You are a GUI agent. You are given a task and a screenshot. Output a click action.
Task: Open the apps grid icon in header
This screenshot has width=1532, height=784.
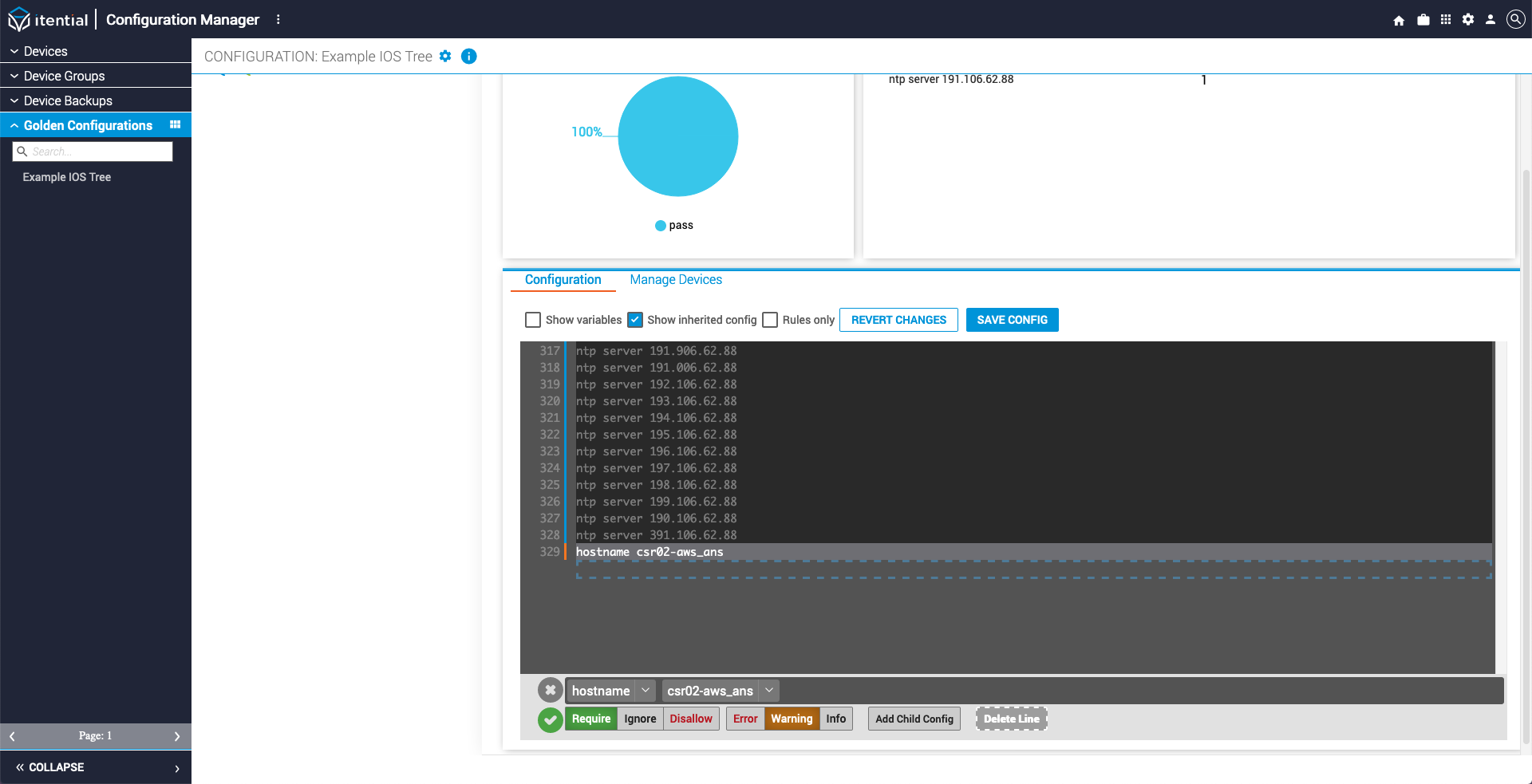pyautogui.click(x=1446, y=20)
